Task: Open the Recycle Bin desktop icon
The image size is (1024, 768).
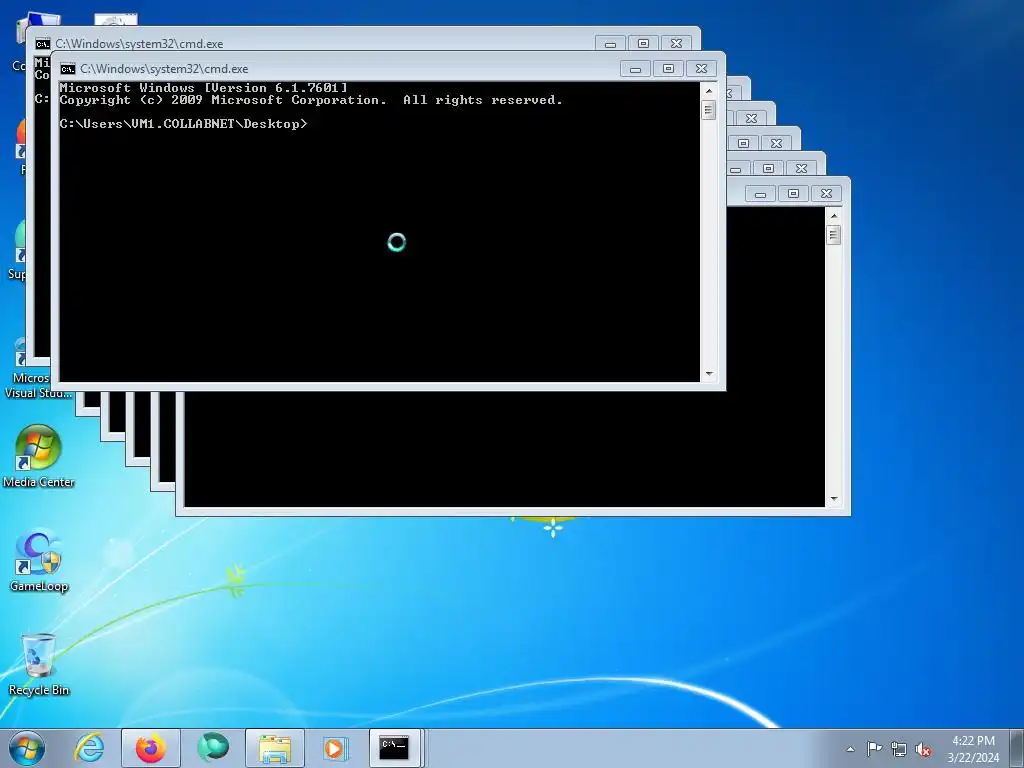Action: tap(39, 664)
